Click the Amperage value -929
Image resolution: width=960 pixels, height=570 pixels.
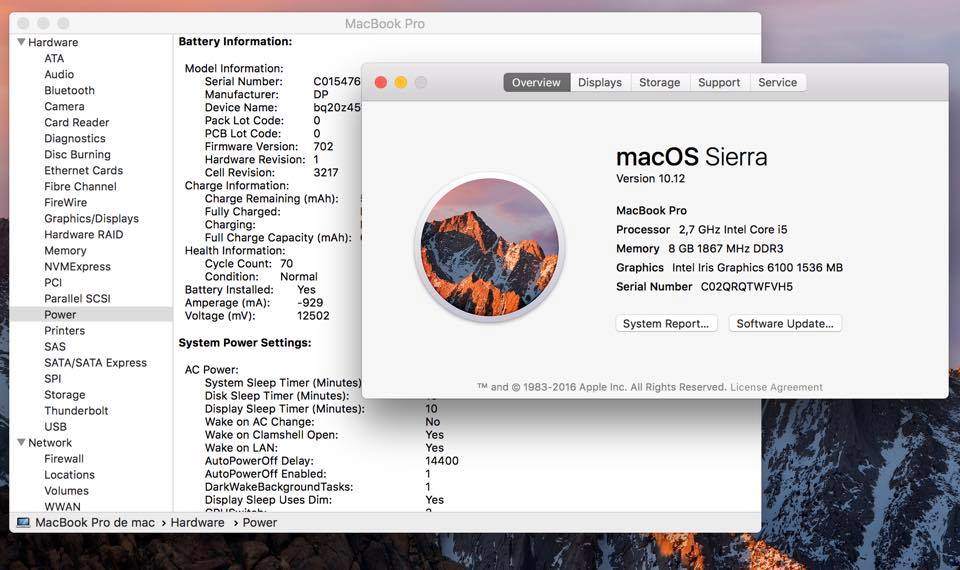[x=310, y=302]
